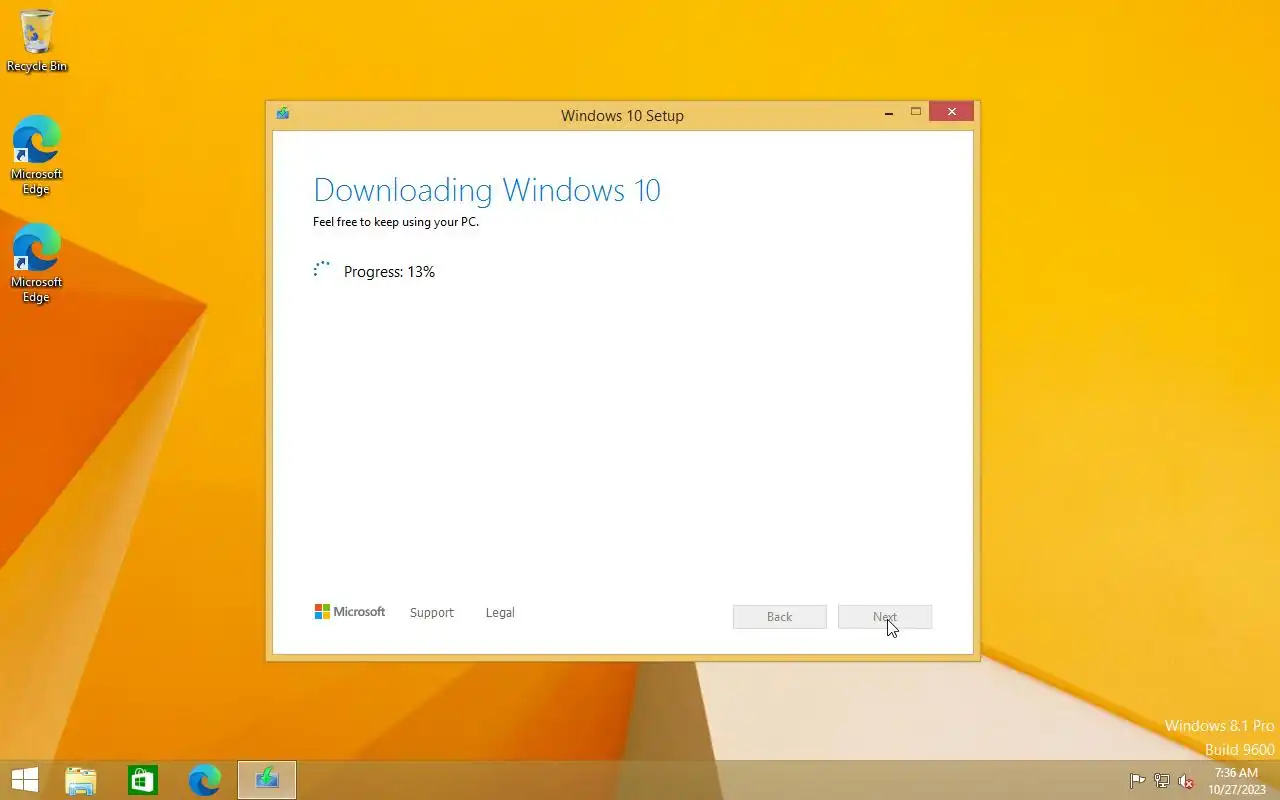The image size is (1280, 800).
Task: Click the muted volume tray icon
Action: [1186, 781]
